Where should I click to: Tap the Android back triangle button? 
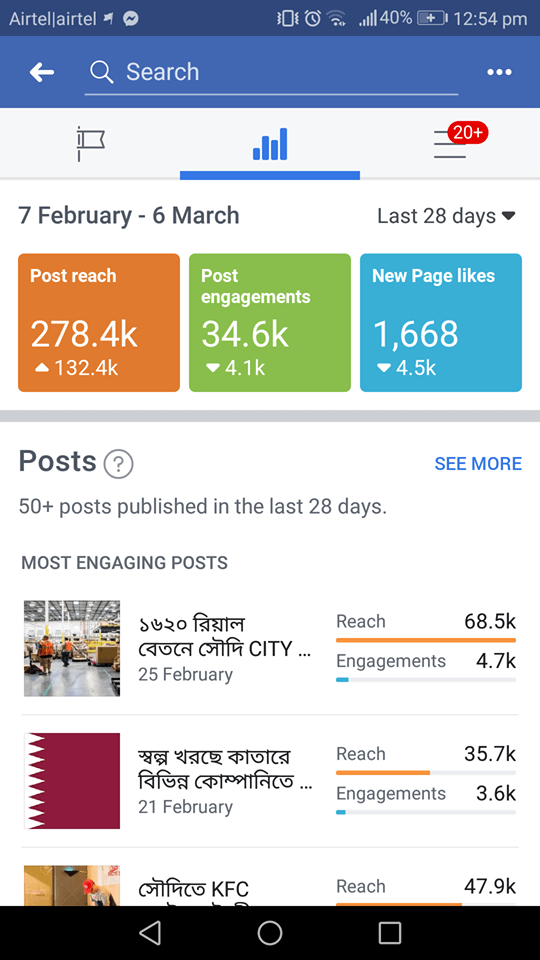point(150,933)
